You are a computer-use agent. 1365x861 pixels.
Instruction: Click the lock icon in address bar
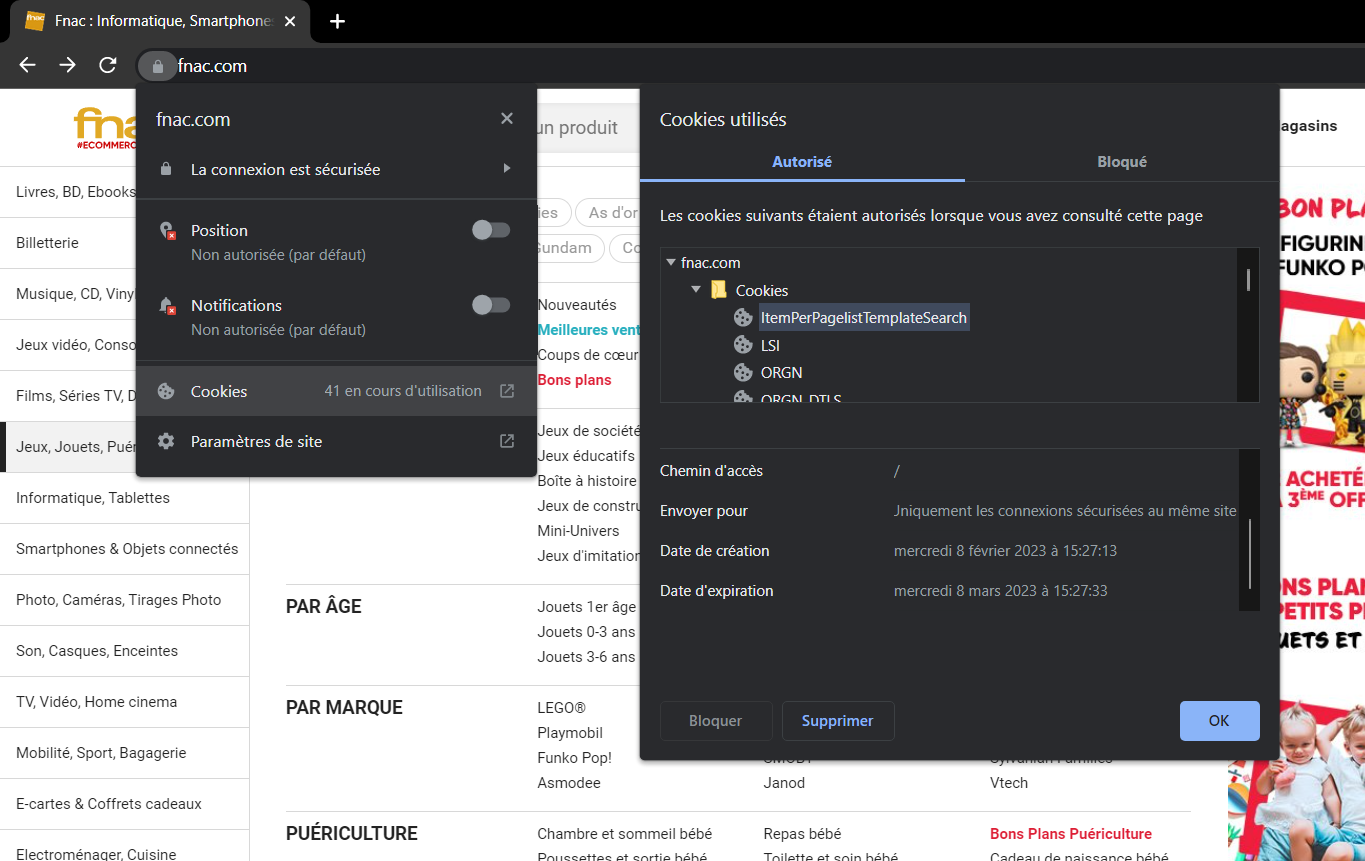point(157,66)
